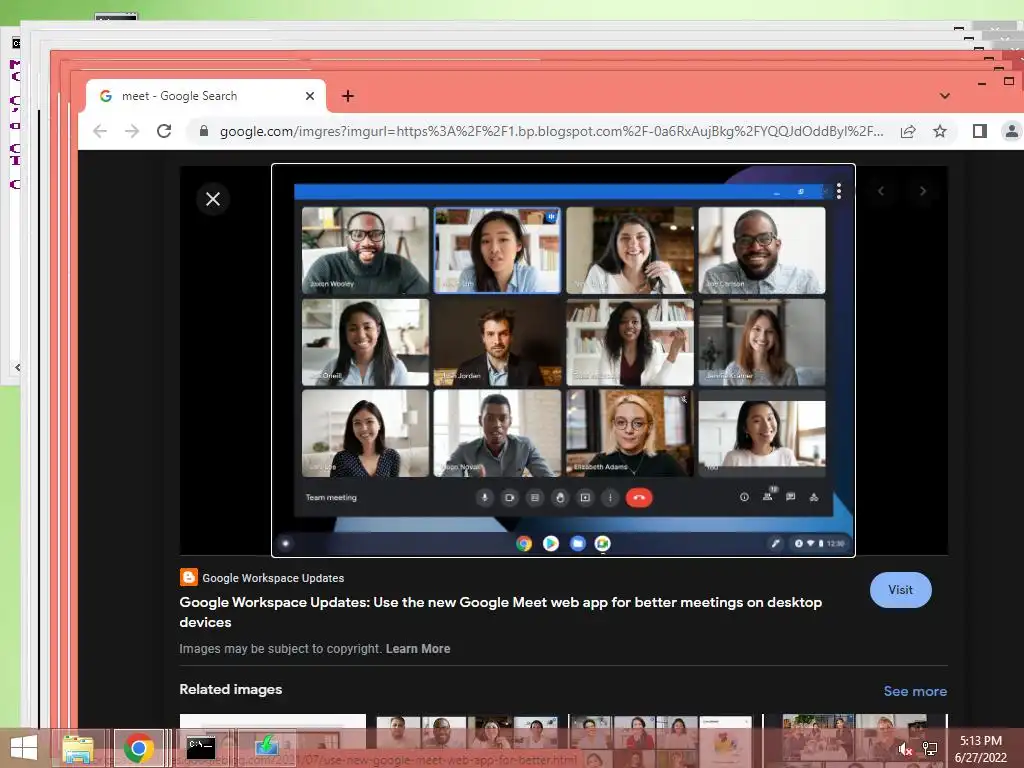Click the left scroll arrow of the background window
Viewport: 1024px width, 768px height.
pos(18,368)
